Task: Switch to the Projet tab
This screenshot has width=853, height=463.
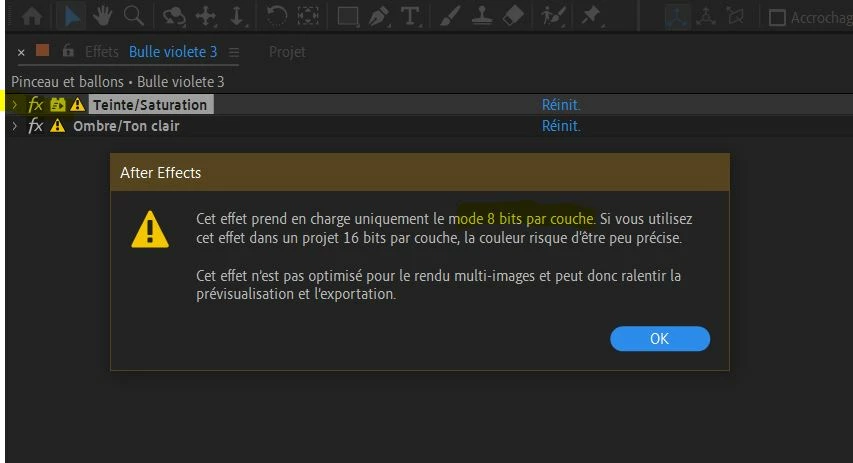Action: [x=287, y=52]
